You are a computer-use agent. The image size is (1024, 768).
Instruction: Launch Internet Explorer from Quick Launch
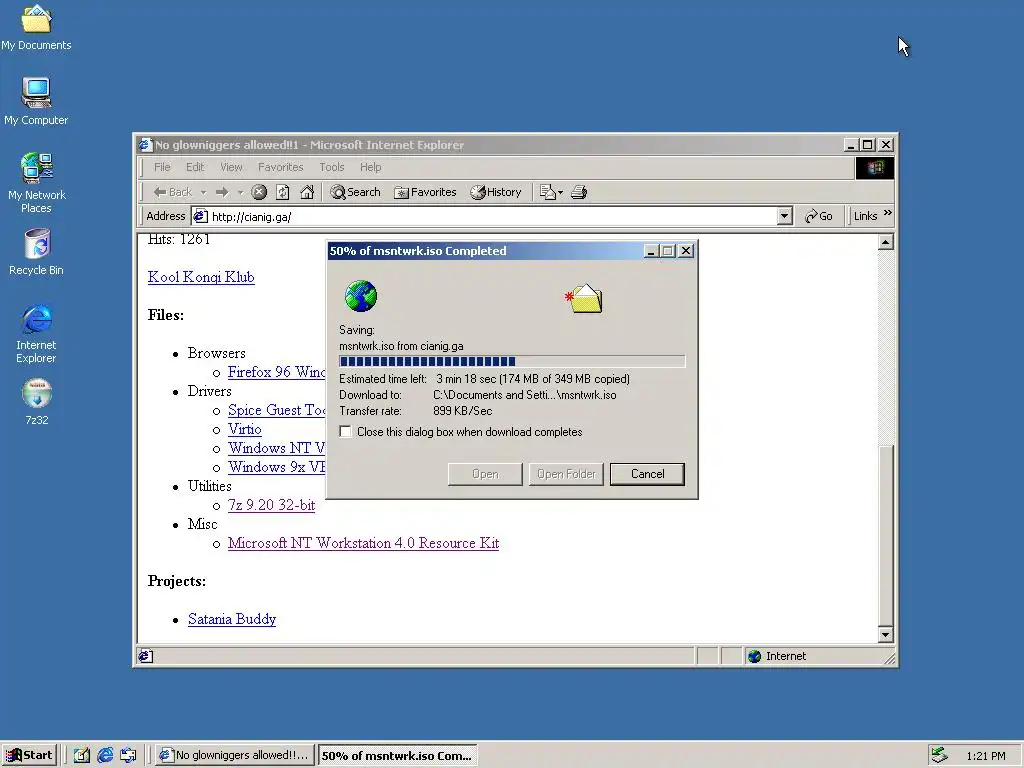coord(104,756)
